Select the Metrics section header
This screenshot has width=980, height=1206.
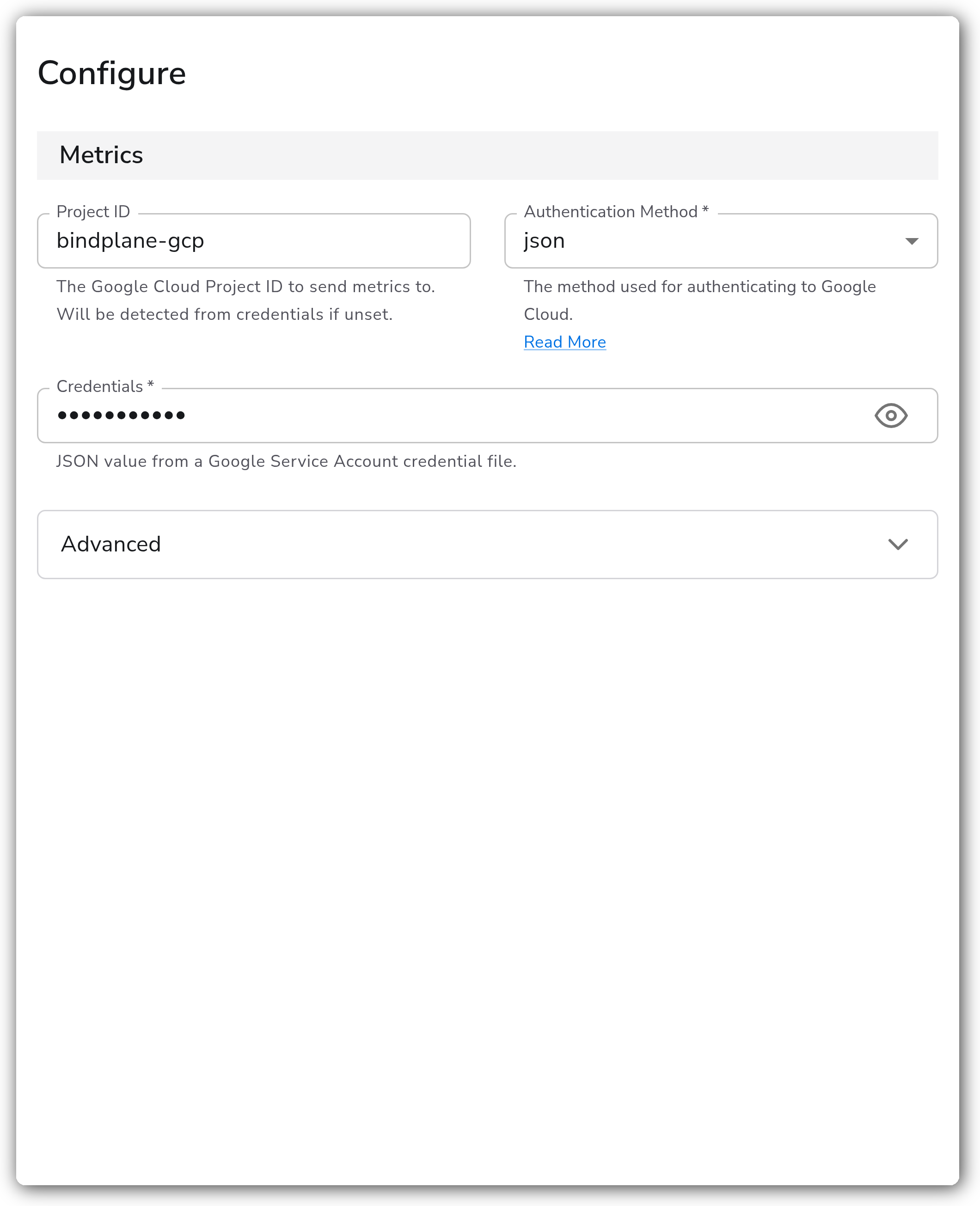487,155
